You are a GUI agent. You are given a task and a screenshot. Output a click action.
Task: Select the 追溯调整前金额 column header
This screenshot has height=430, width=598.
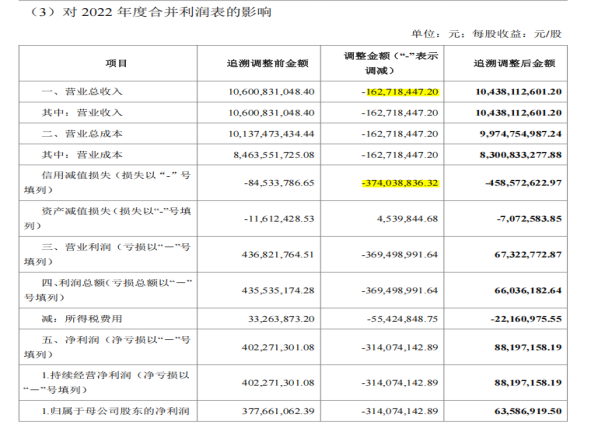[x=267, y=63]
